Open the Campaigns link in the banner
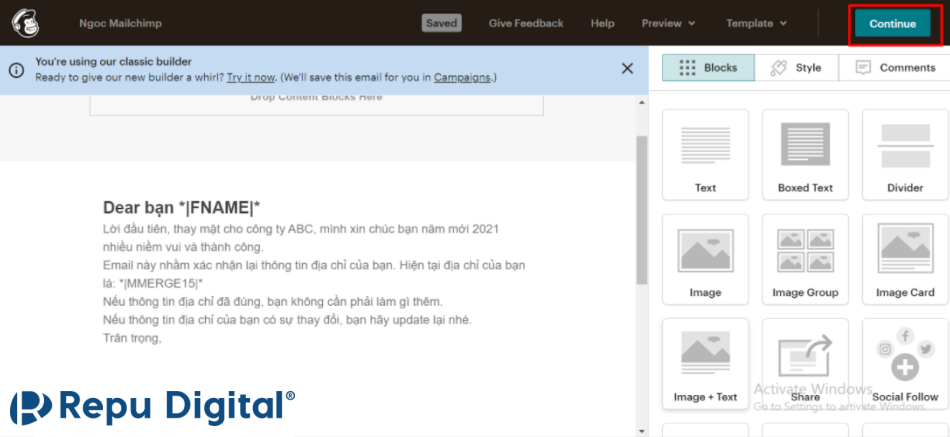 (x=462, y=78)
